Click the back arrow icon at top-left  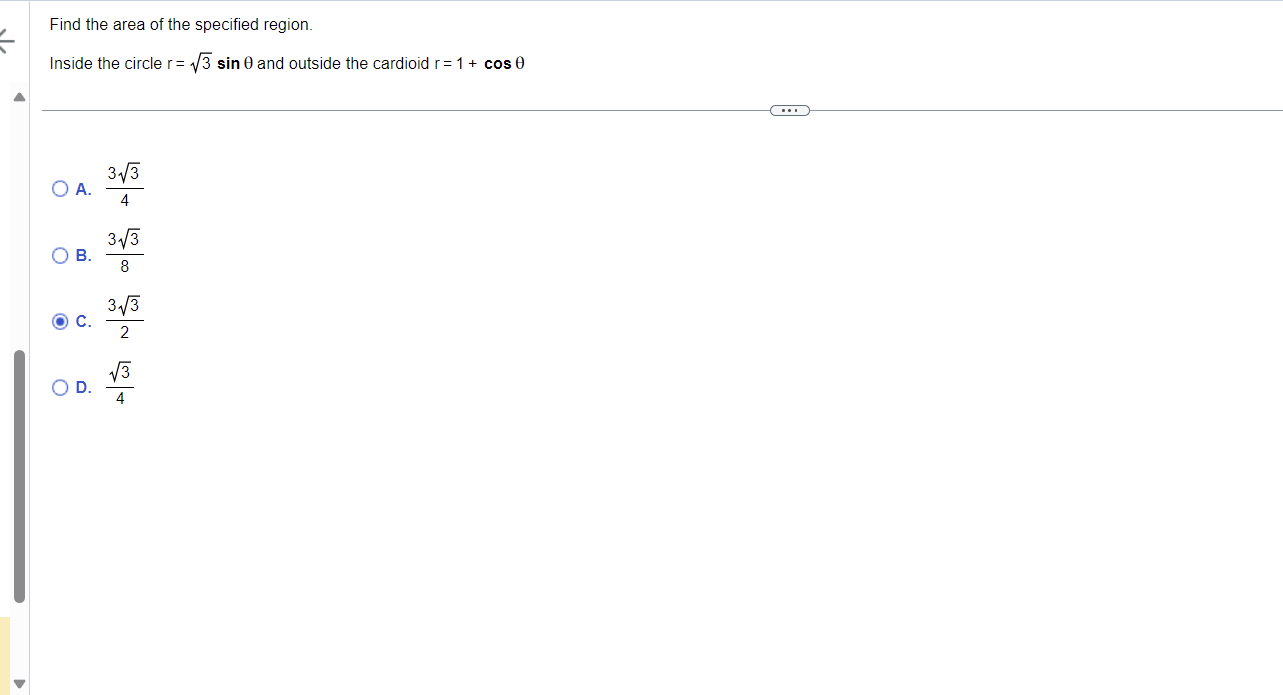tap(7, 43)
